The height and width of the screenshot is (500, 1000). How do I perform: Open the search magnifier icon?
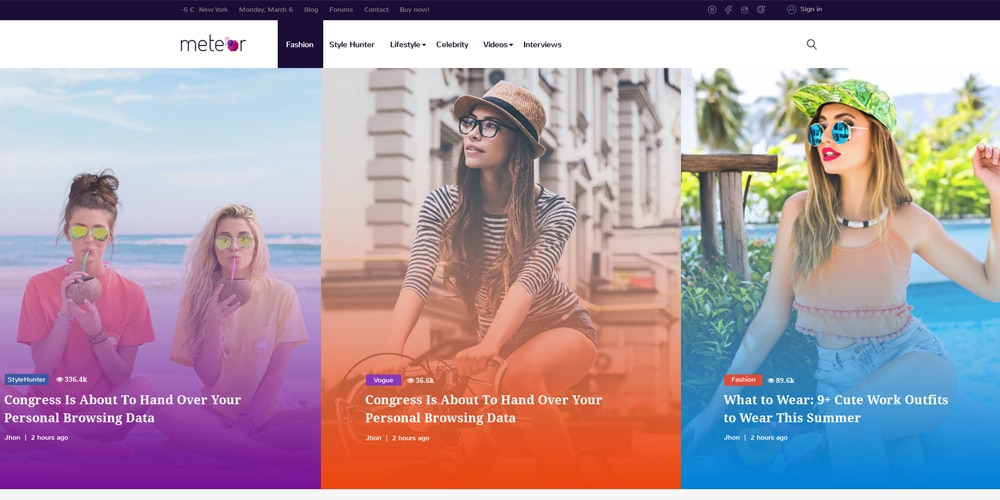click(x=811, y=44)
